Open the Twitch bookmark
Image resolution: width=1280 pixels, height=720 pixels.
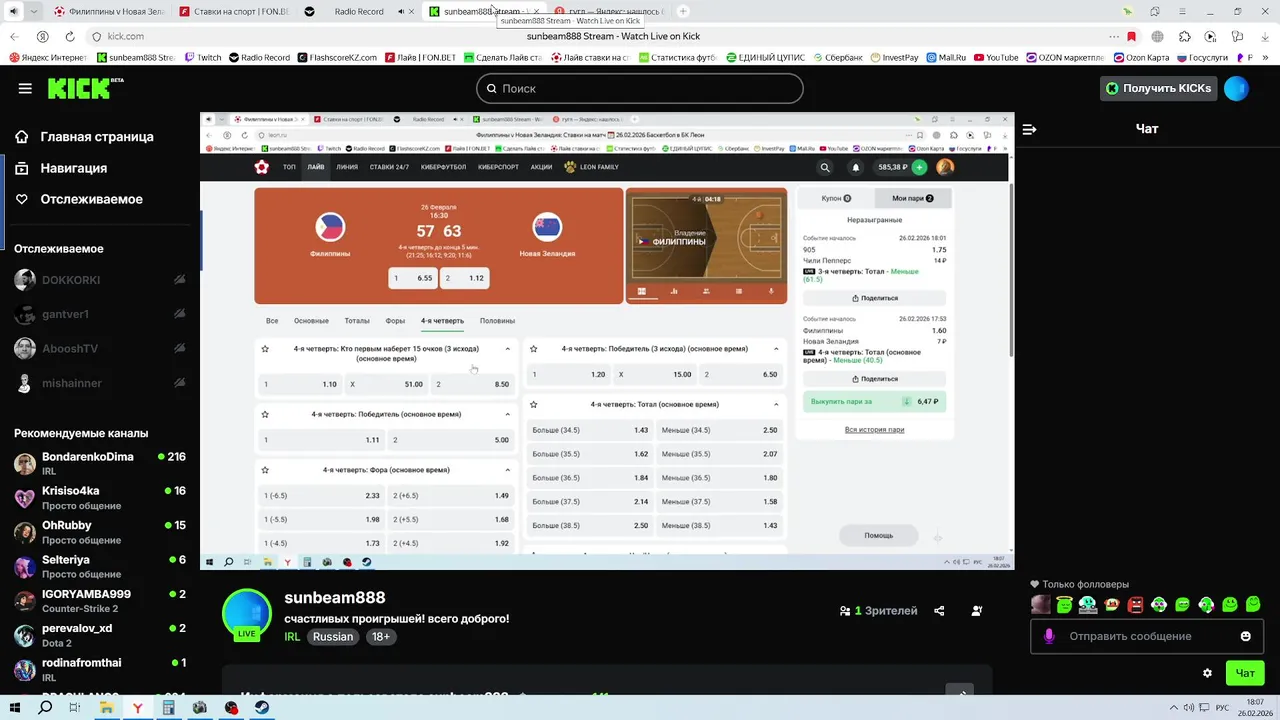203,58
